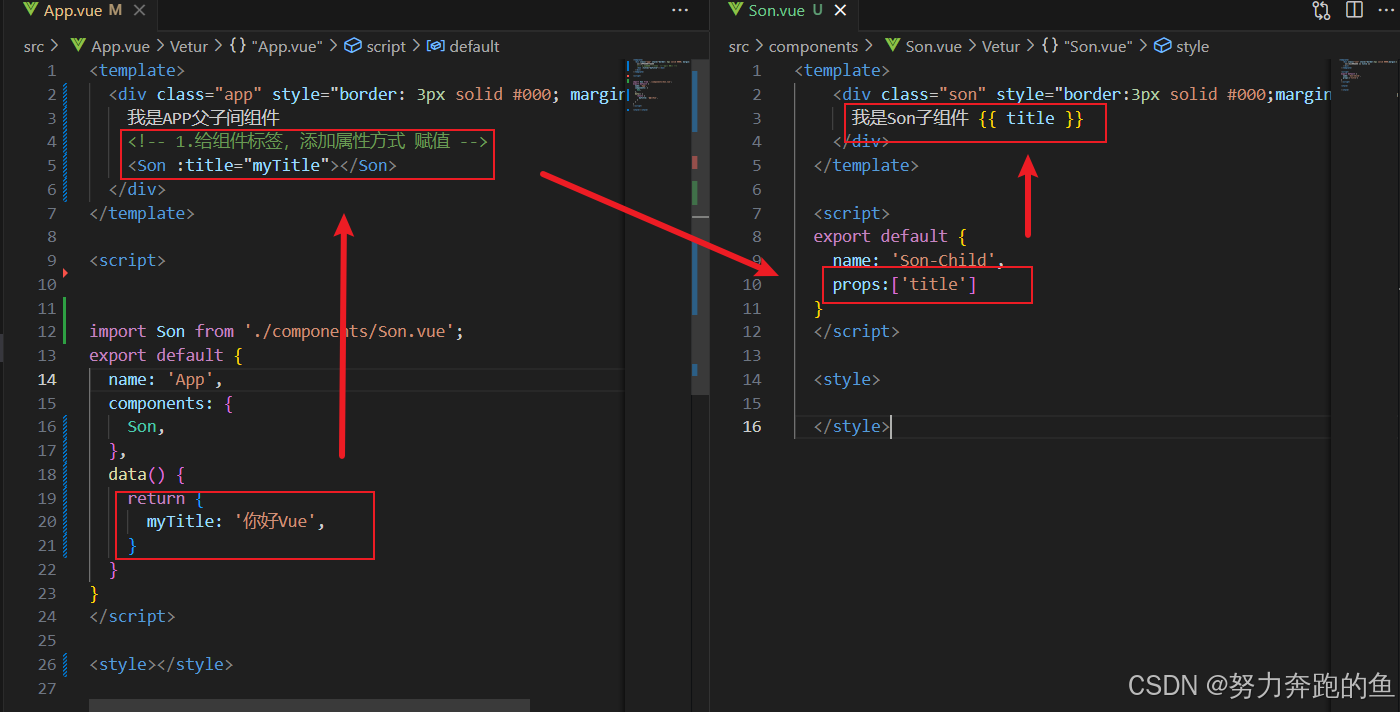Screen dimensions: 1400x712
Task: Open the quoted "App.vue" breadcrumb symbol
Action: (288, 46)
